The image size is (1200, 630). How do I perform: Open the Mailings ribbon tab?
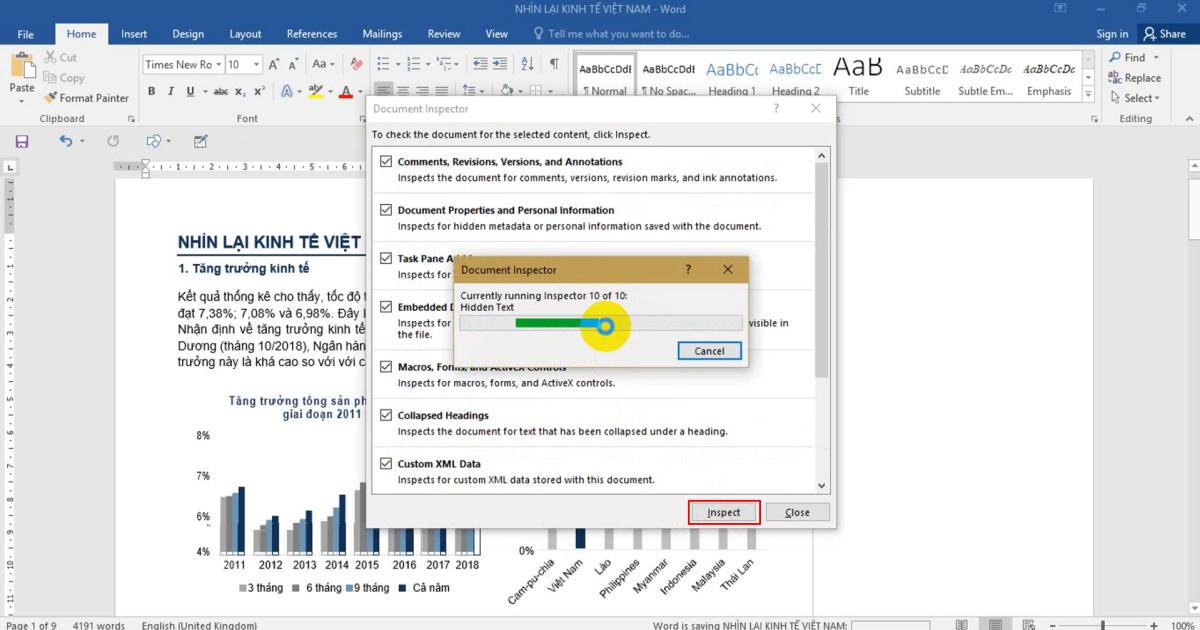coord(382,33)
